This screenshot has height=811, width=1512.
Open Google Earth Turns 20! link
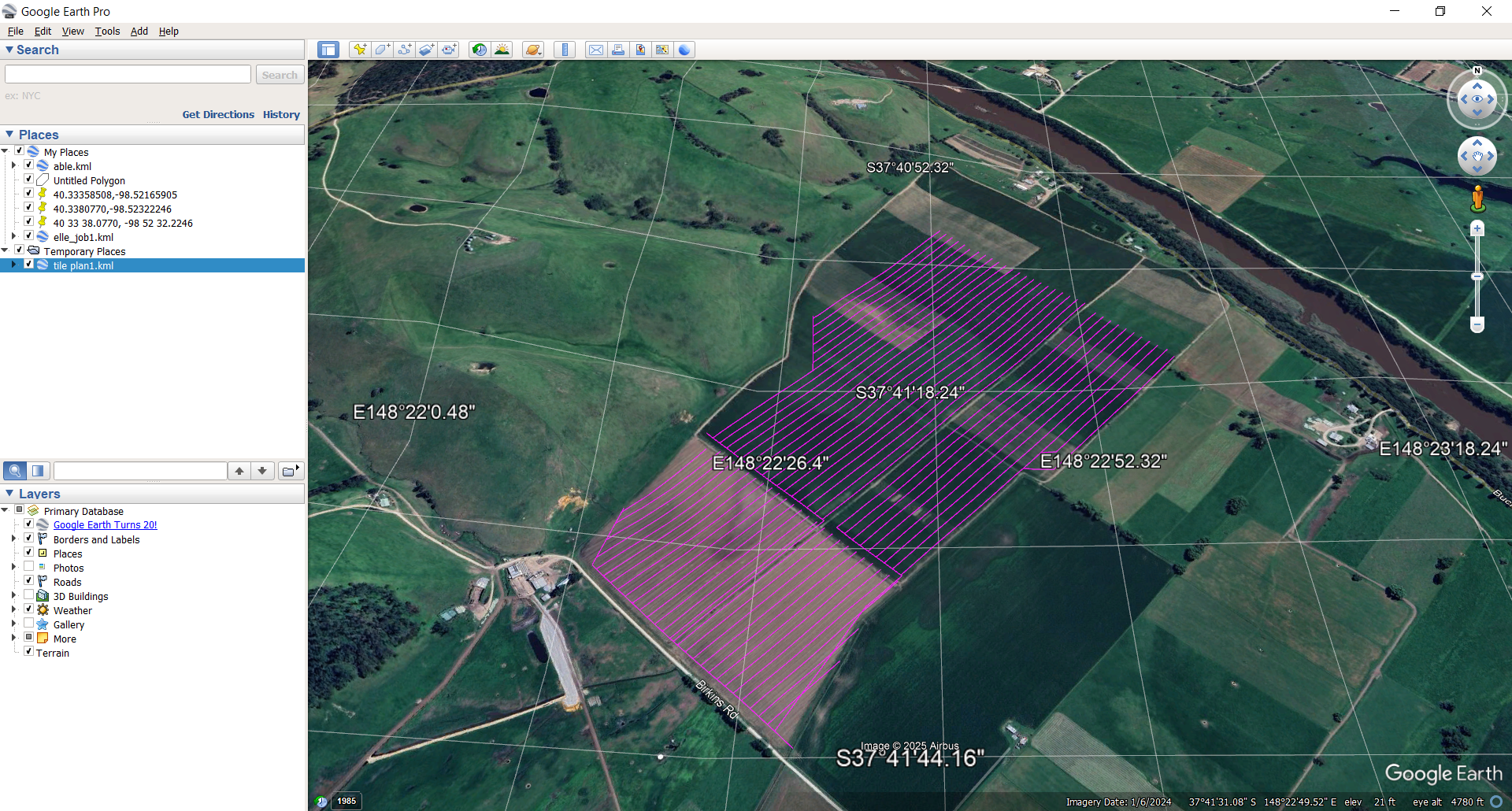tap(105, 525)
